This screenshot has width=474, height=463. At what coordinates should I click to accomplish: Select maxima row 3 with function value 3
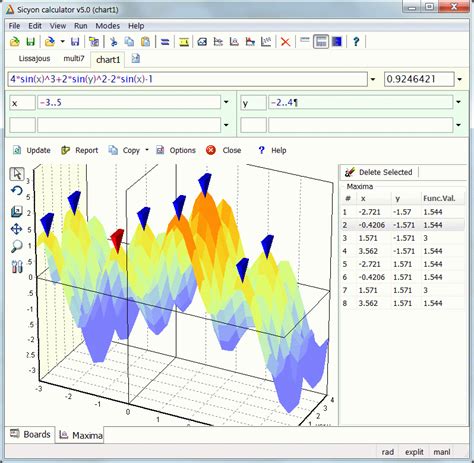pyautogui.click(x=403, y=238)
